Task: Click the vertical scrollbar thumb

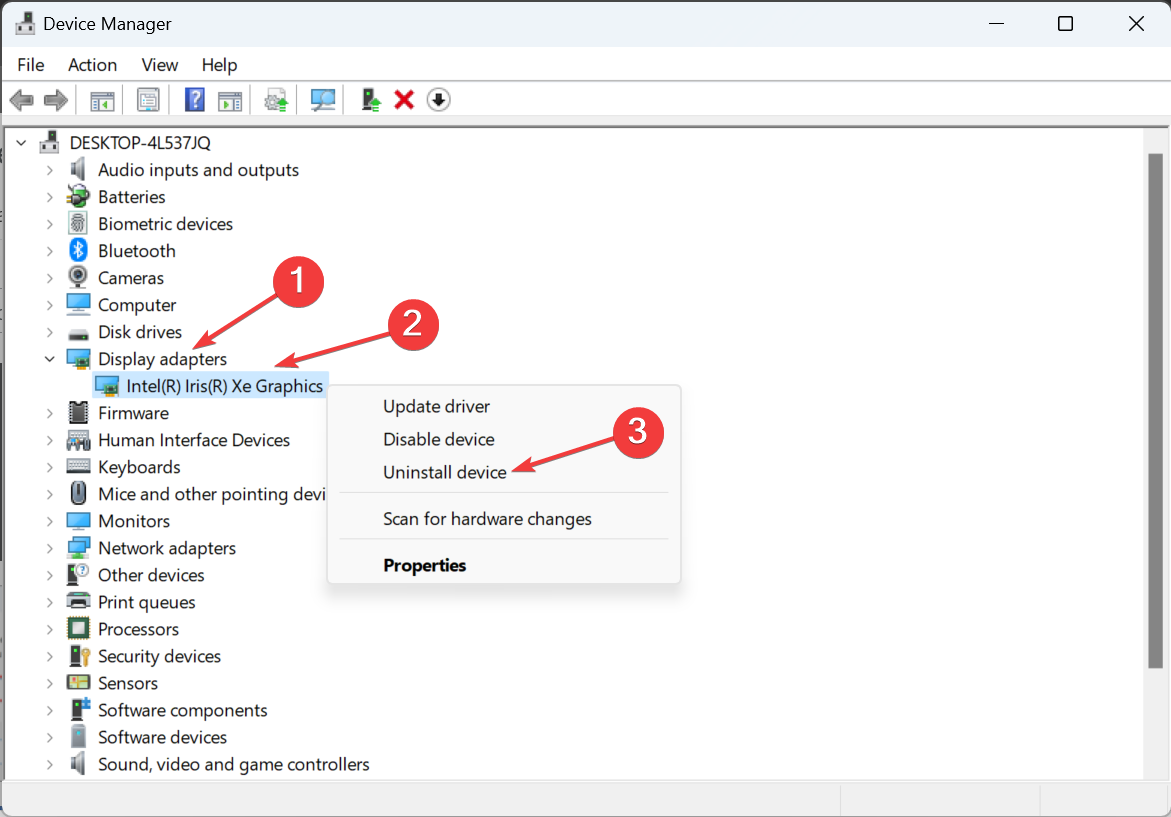Action: pyautogui.click(x=1155, y=411)
